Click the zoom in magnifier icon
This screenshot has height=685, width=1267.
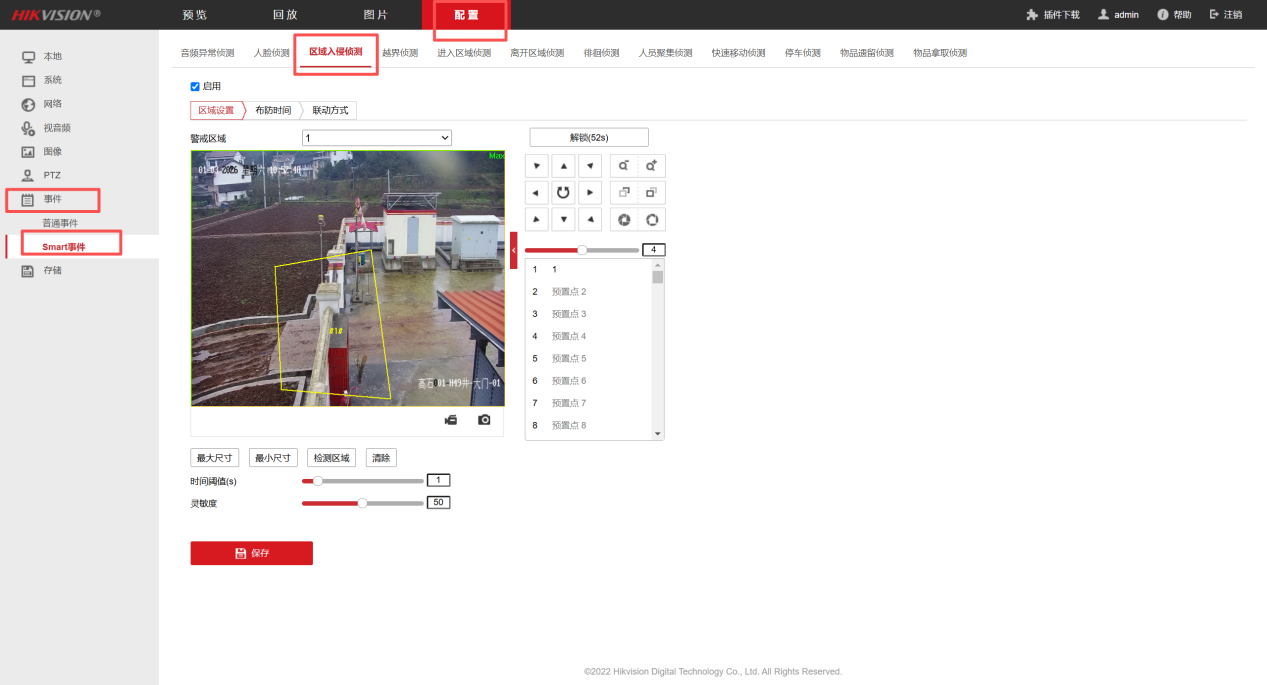click(652, 166)
